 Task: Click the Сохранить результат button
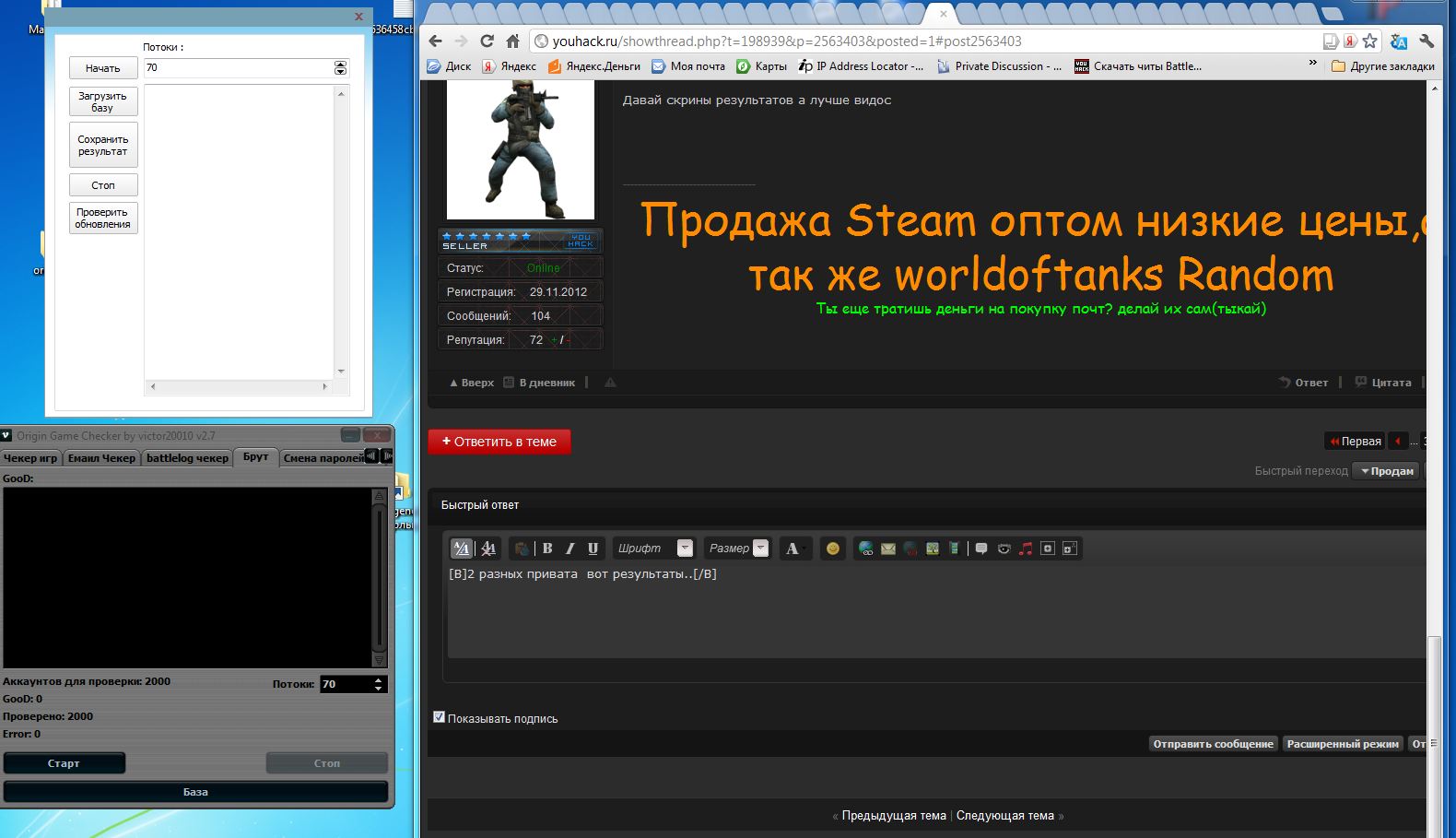(x=103, y=145)
